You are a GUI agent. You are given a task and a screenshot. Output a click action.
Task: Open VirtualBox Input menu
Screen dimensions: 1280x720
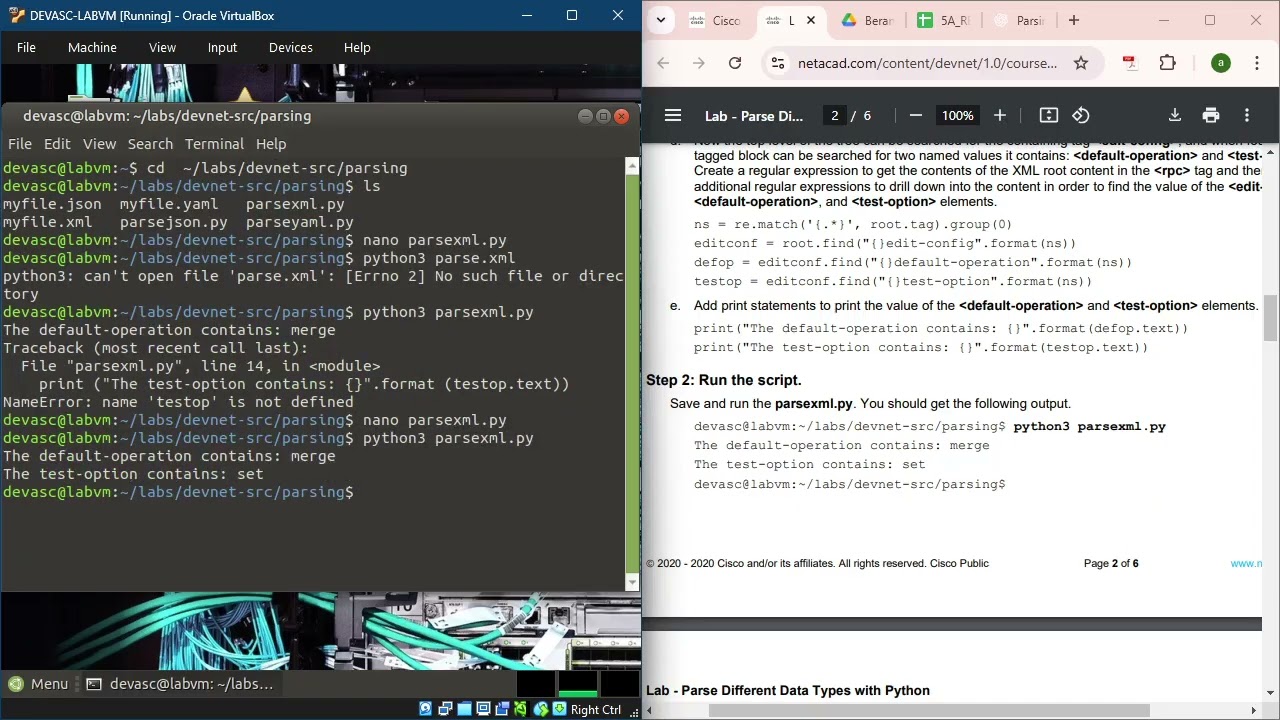click(x=222, y=47)
